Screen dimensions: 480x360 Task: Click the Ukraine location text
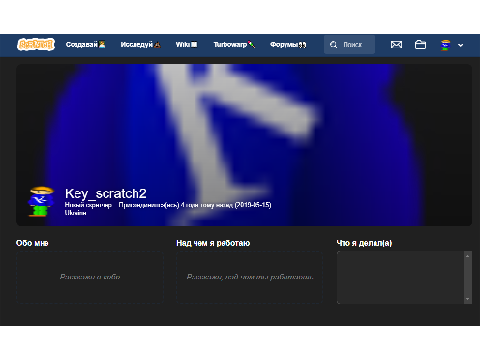75,213
